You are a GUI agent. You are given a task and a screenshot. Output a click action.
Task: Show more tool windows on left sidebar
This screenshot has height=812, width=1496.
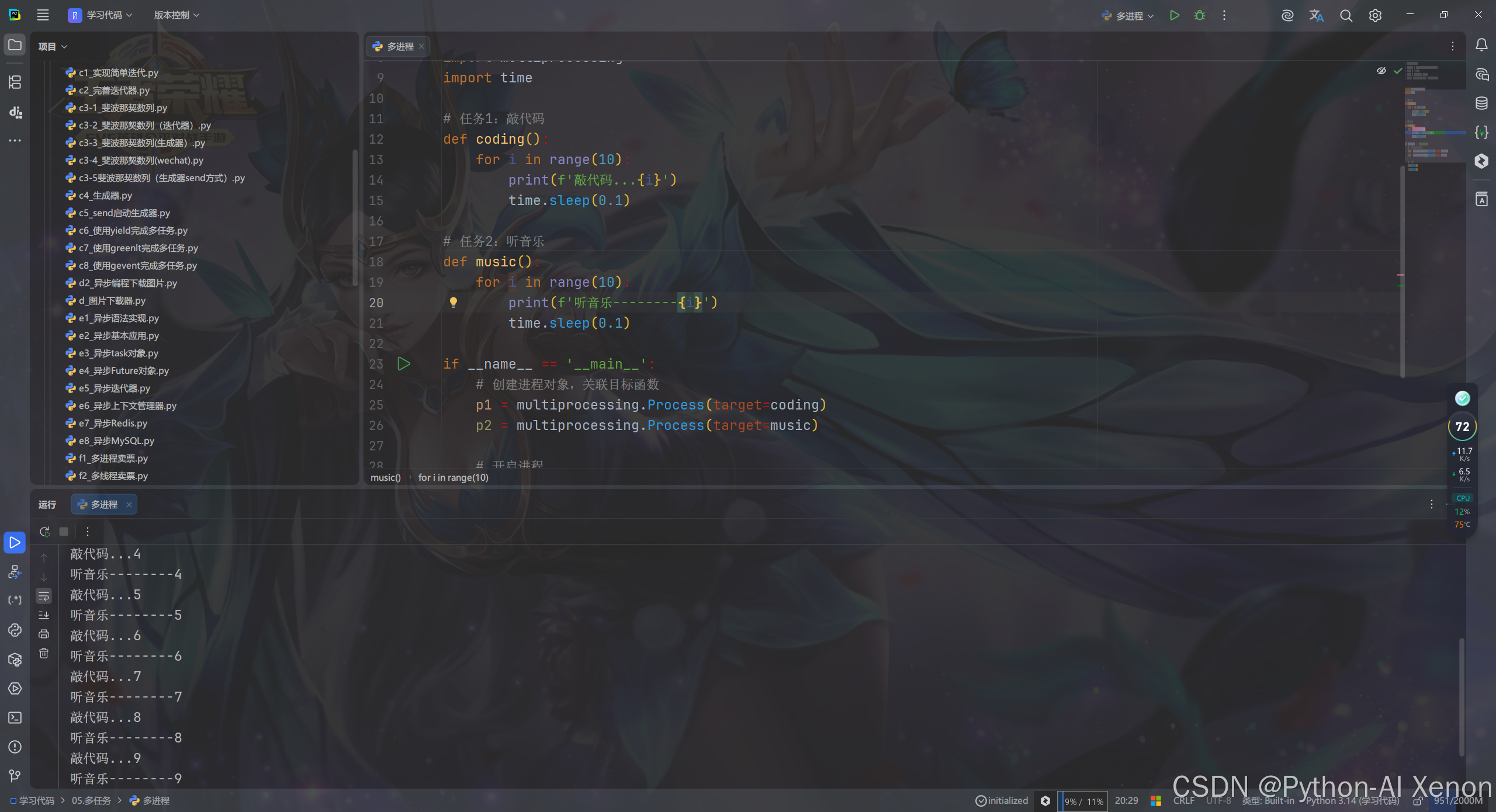15,140
